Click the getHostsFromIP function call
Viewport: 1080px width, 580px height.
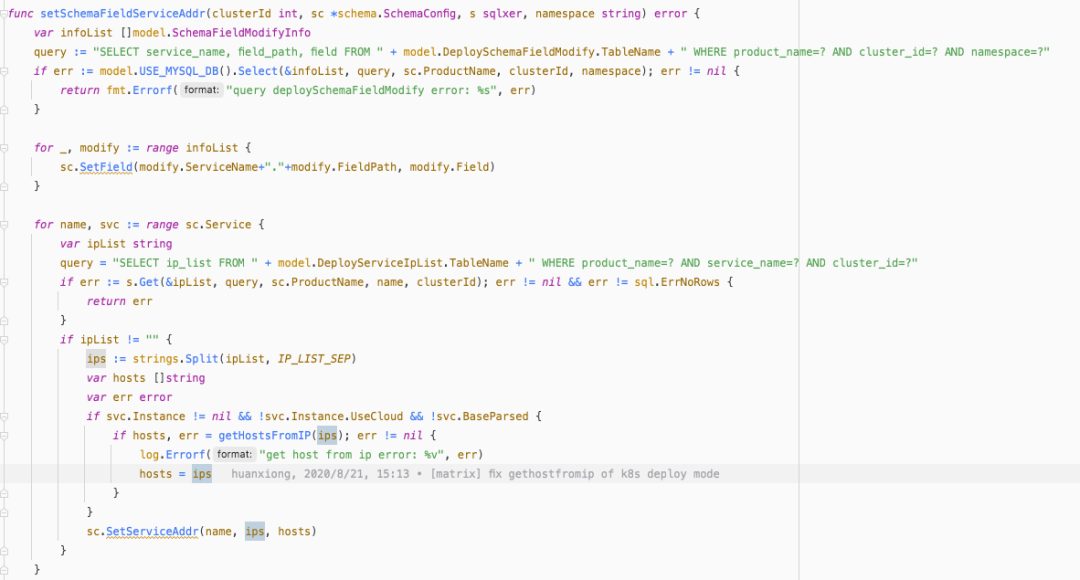click(x=266, y=435)
